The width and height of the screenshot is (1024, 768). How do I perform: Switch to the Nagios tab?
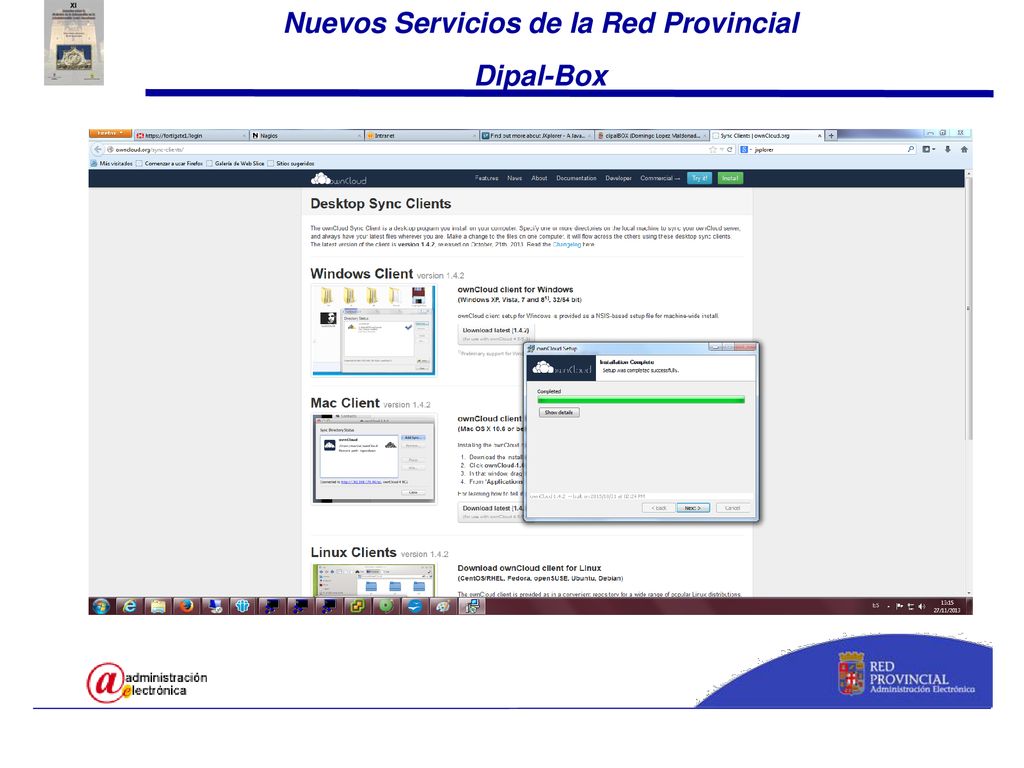point(306,136)
